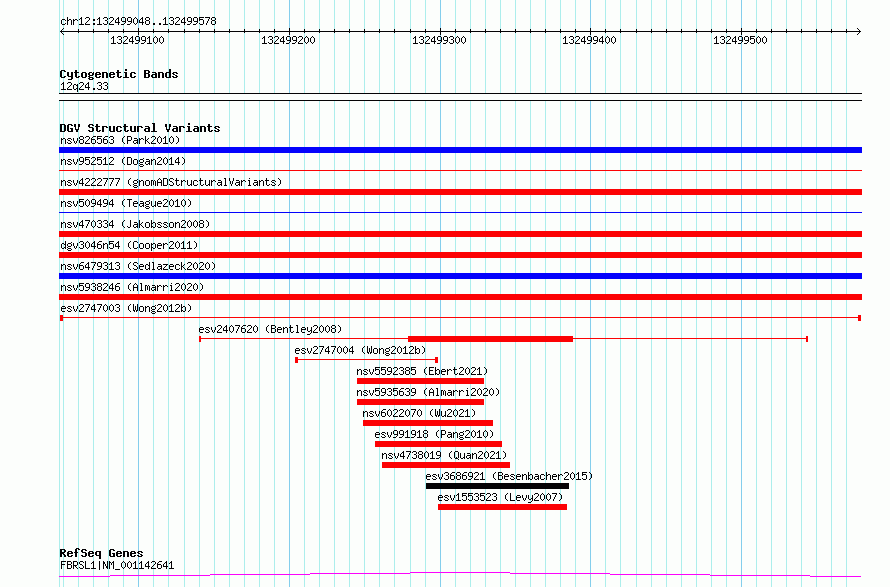This screenshot has height=587, width=890.
Task: Click the nsv509494 (Teague2010) label
Action: [126, 203]
